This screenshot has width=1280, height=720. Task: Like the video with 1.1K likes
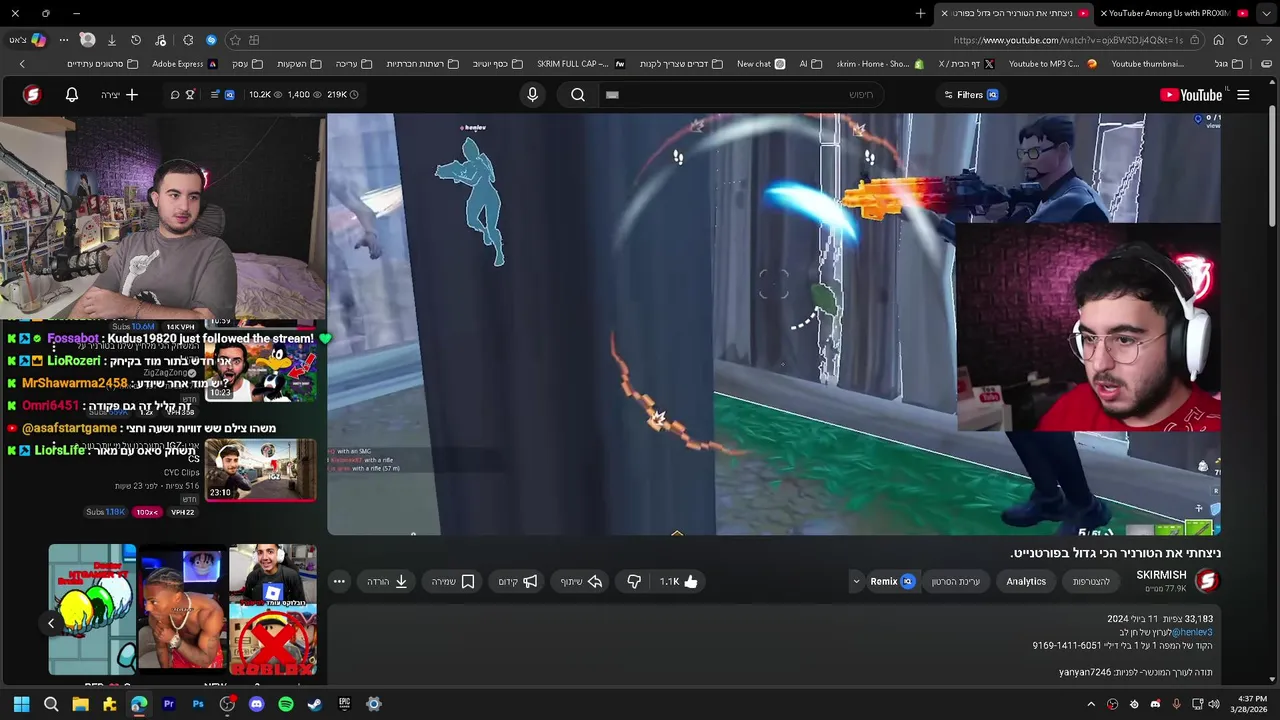coord(679,581)
